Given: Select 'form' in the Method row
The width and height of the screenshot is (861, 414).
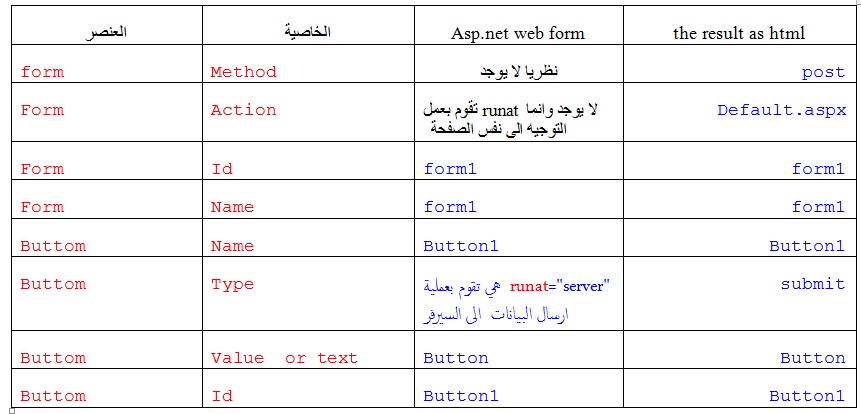Looking at the screenshot, I should 42,72.
